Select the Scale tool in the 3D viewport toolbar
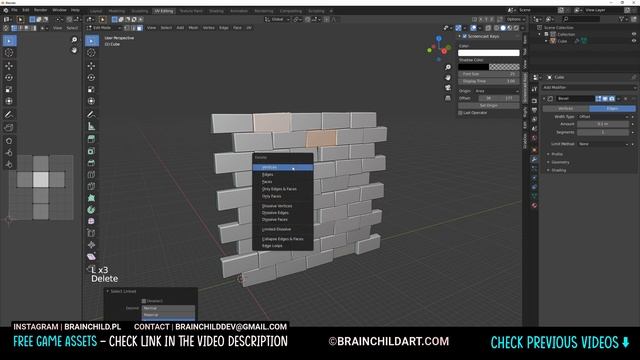 91,89
